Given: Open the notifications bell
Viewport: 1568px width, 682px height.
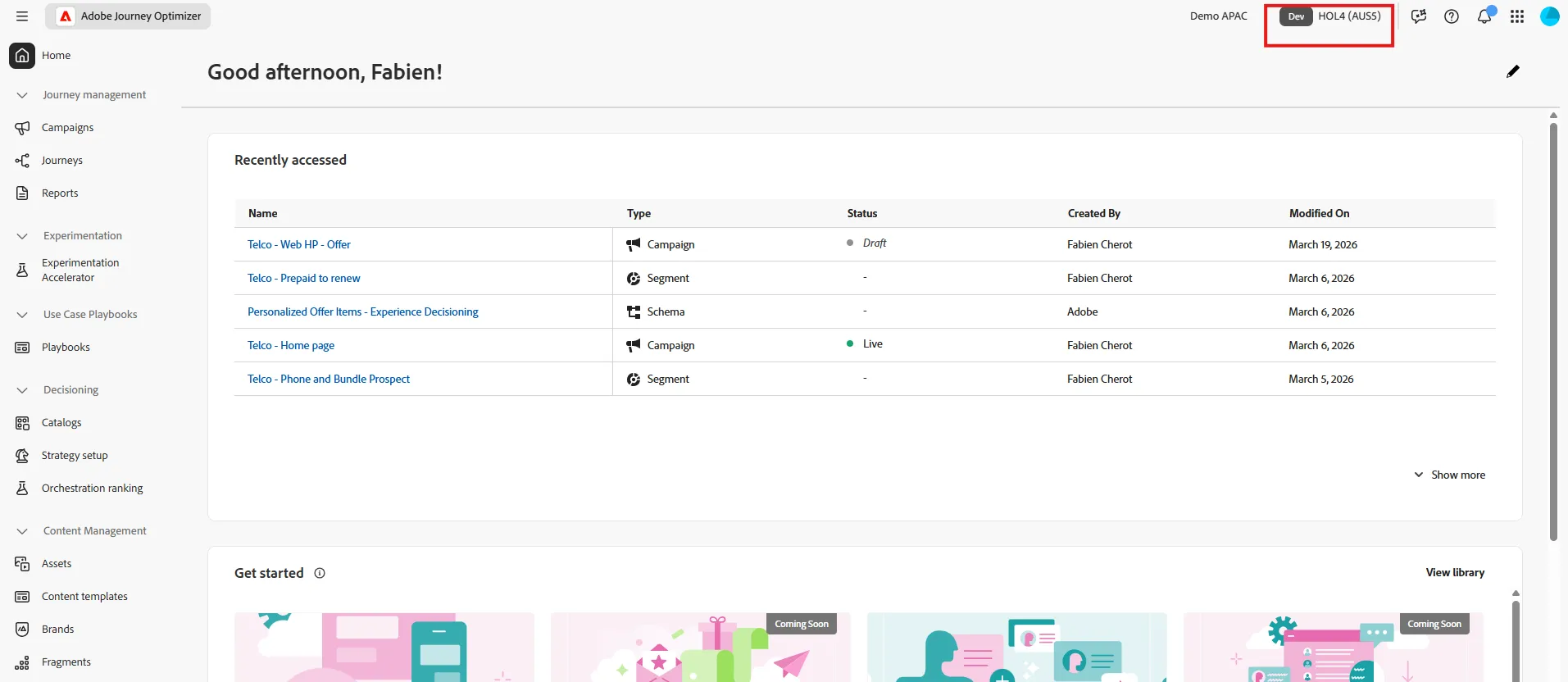Looking at the screenshot, I should (x=1484, y=16).
